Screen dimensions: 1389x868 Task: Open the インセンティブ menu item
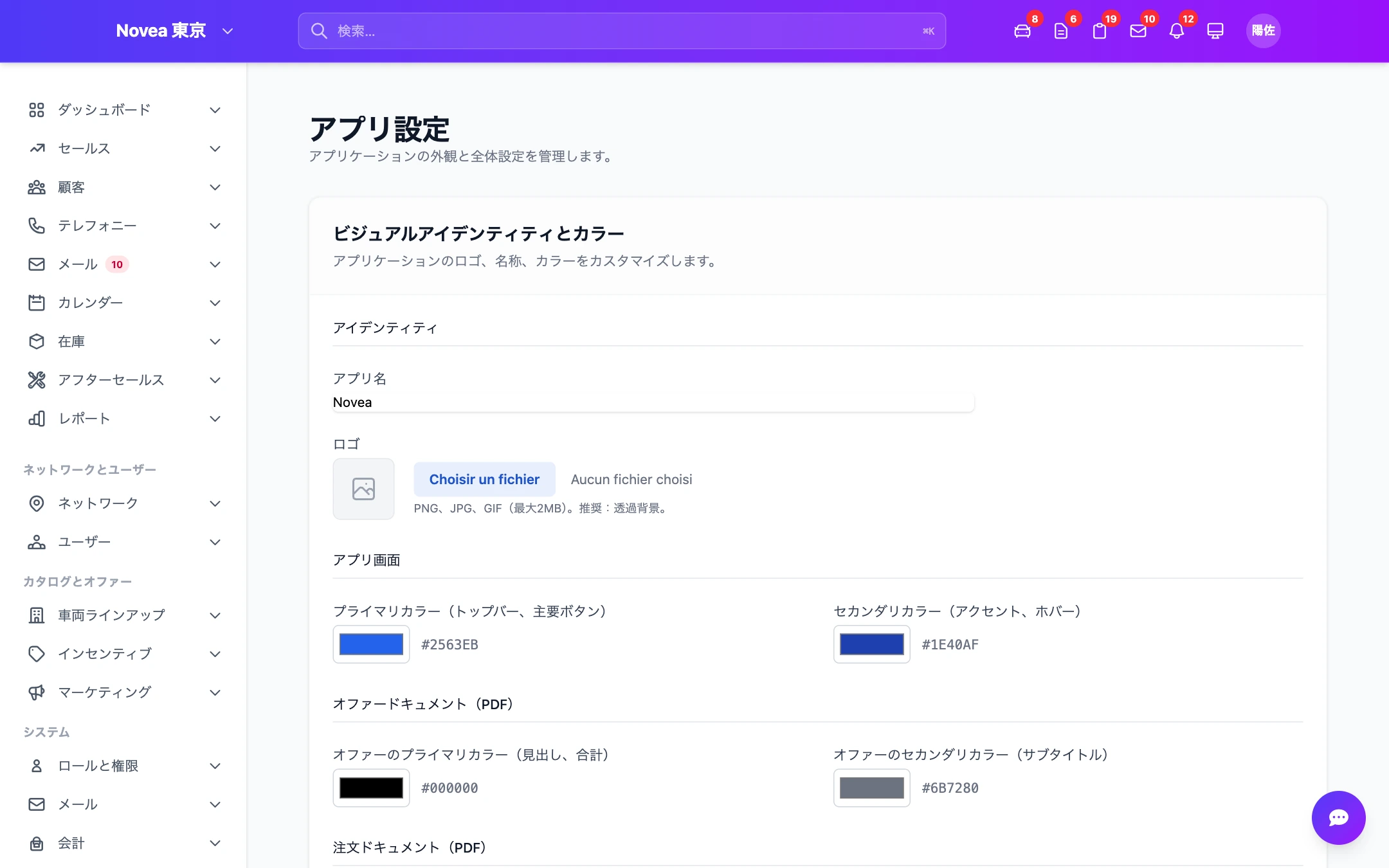[123, 654]
